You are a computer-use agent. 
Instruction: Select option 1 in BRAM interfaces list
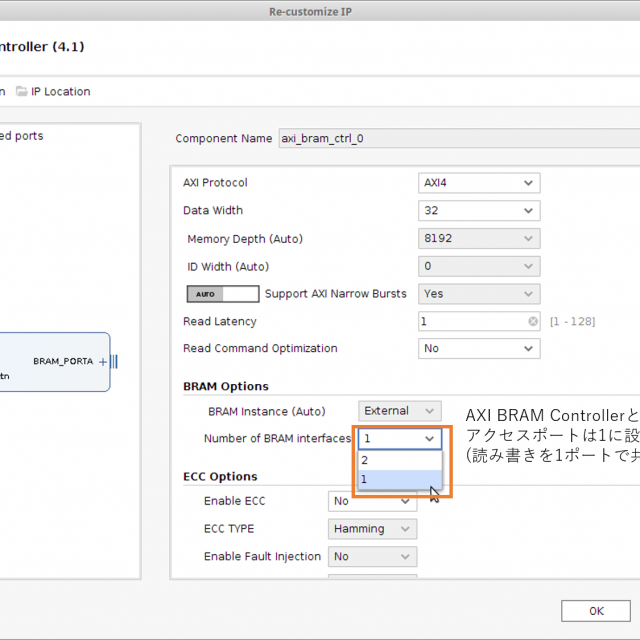[399, 480]
